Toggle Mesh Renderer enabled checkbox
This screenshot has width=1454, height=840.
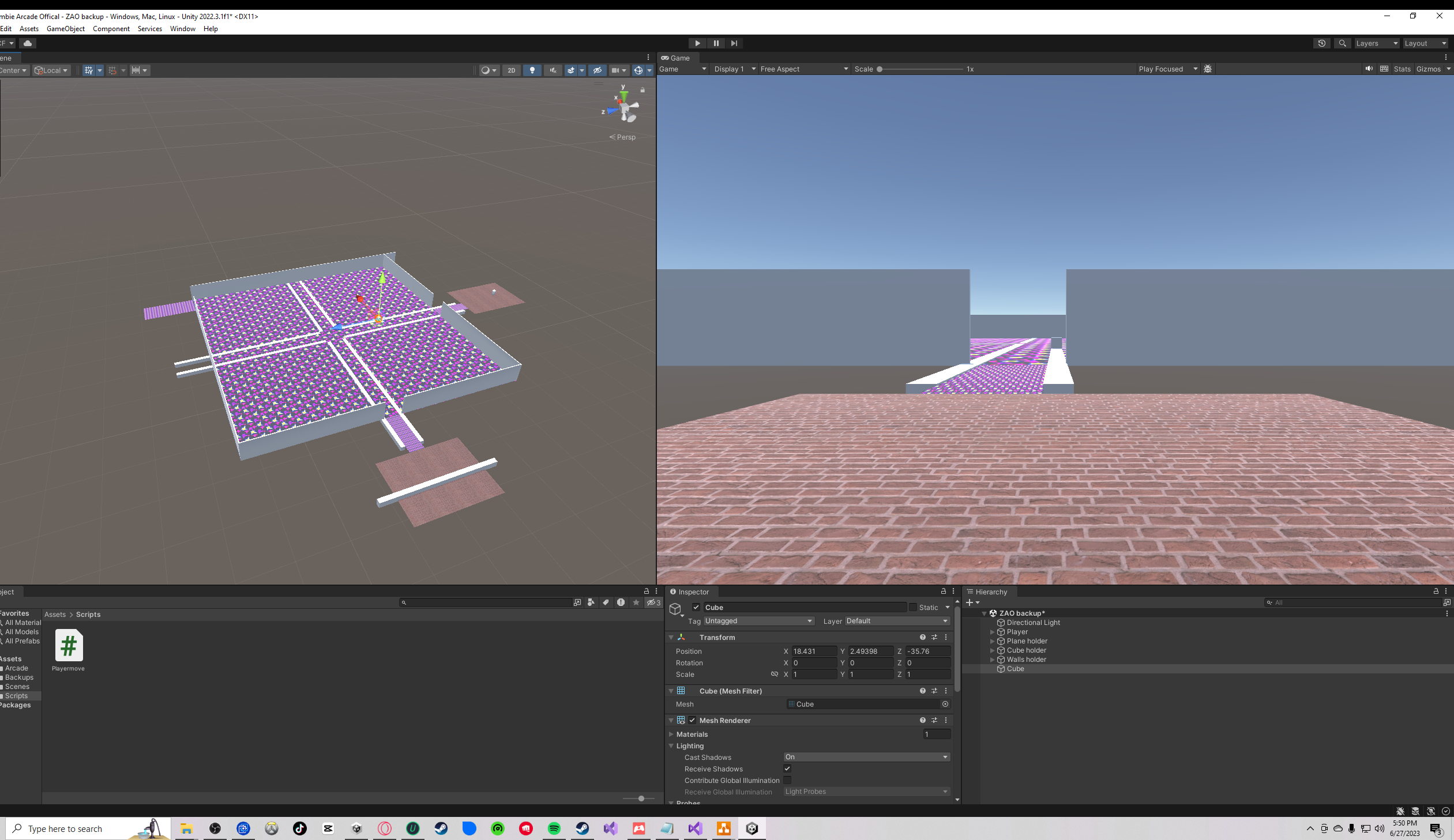692,720
